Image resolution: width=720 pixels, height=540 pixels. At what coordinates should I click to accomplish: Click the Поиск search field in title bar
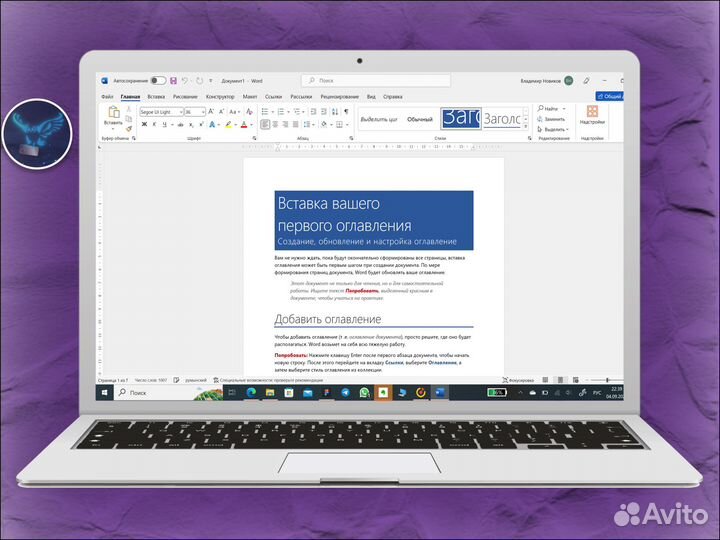376,80
